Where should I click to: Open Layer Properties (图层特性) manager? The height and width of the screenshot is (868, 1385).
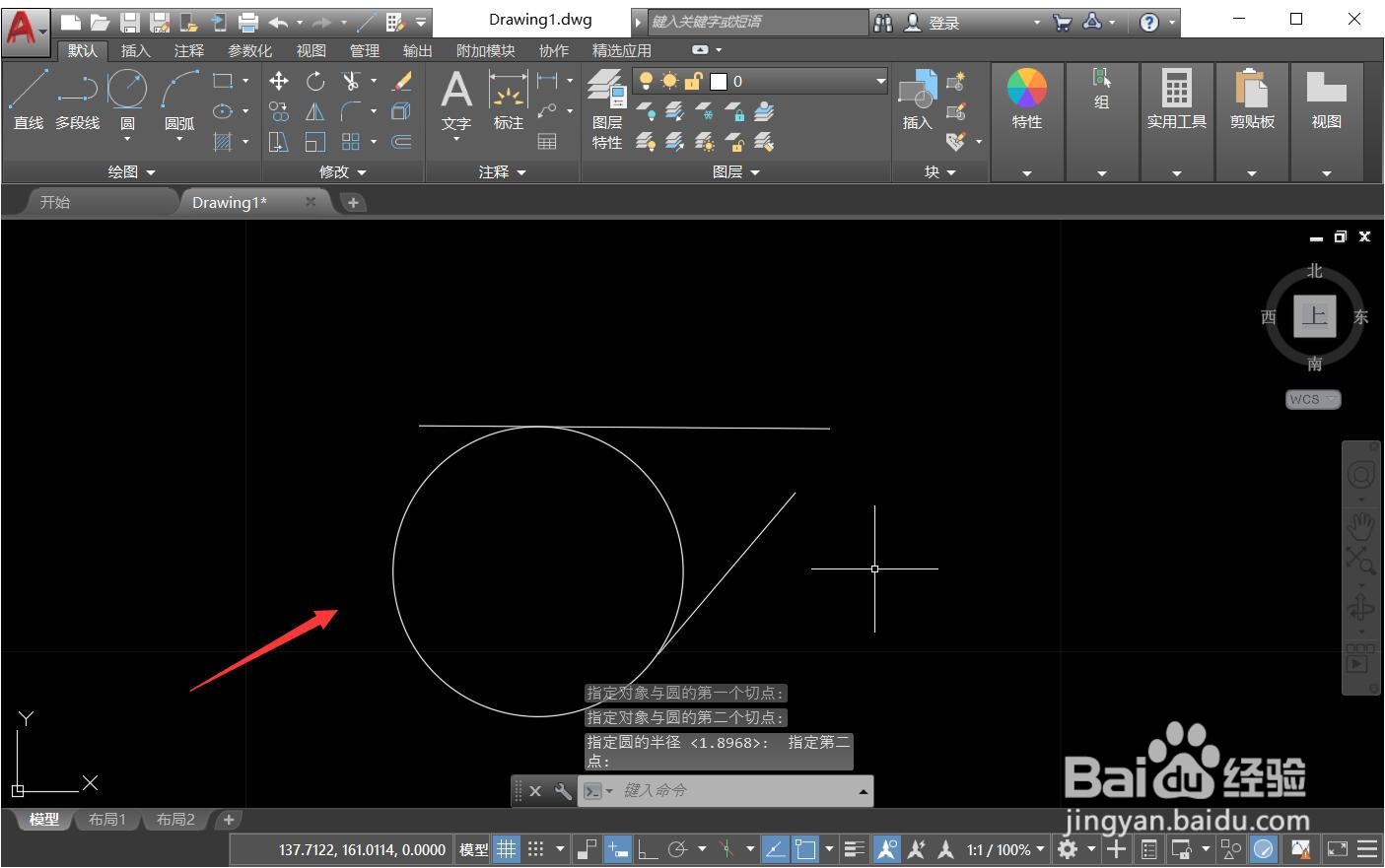[x=607, y=109]
